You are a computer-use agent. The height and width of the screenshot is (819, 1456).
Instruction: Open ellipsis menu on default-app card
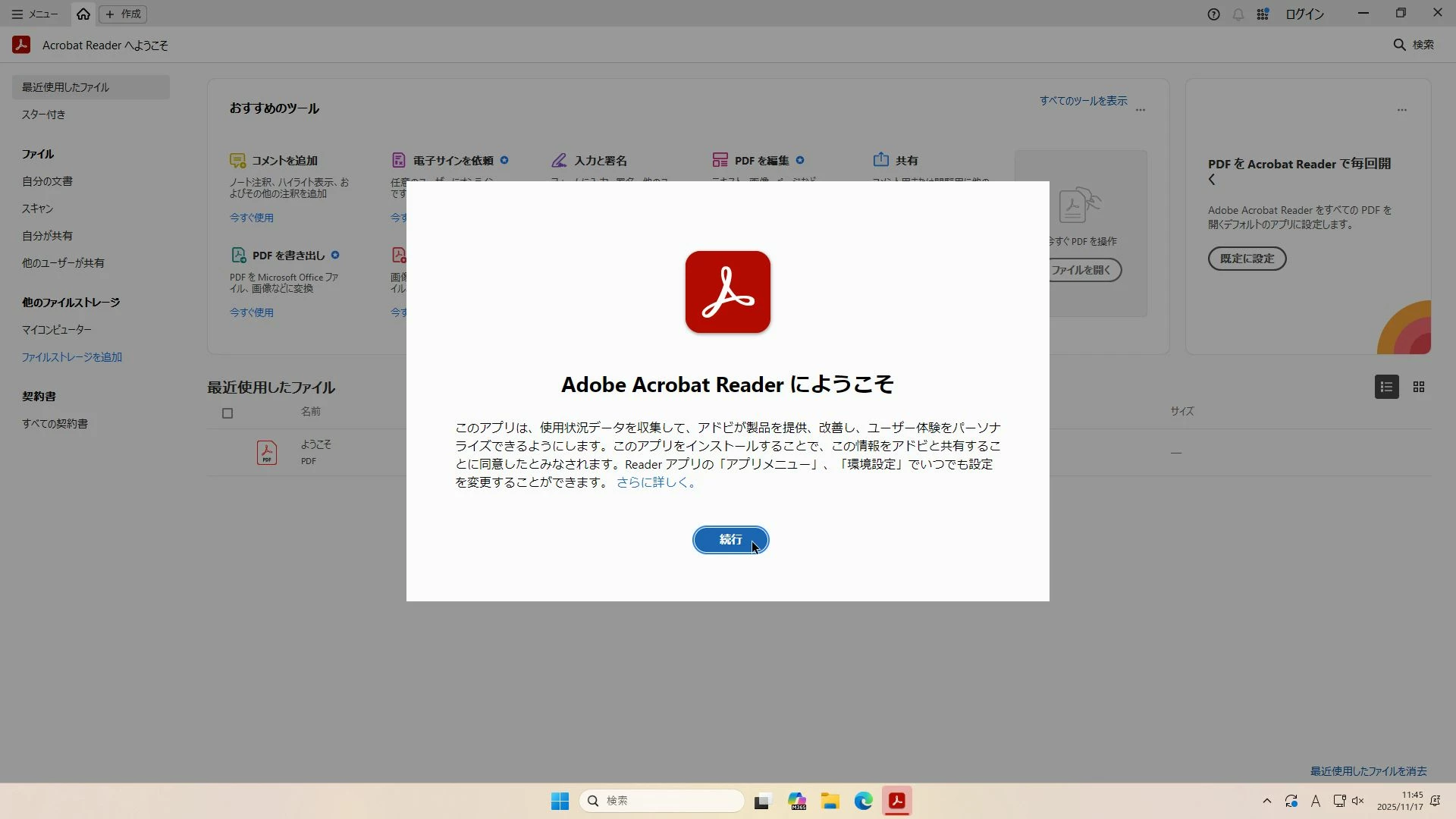(1401, 110)
